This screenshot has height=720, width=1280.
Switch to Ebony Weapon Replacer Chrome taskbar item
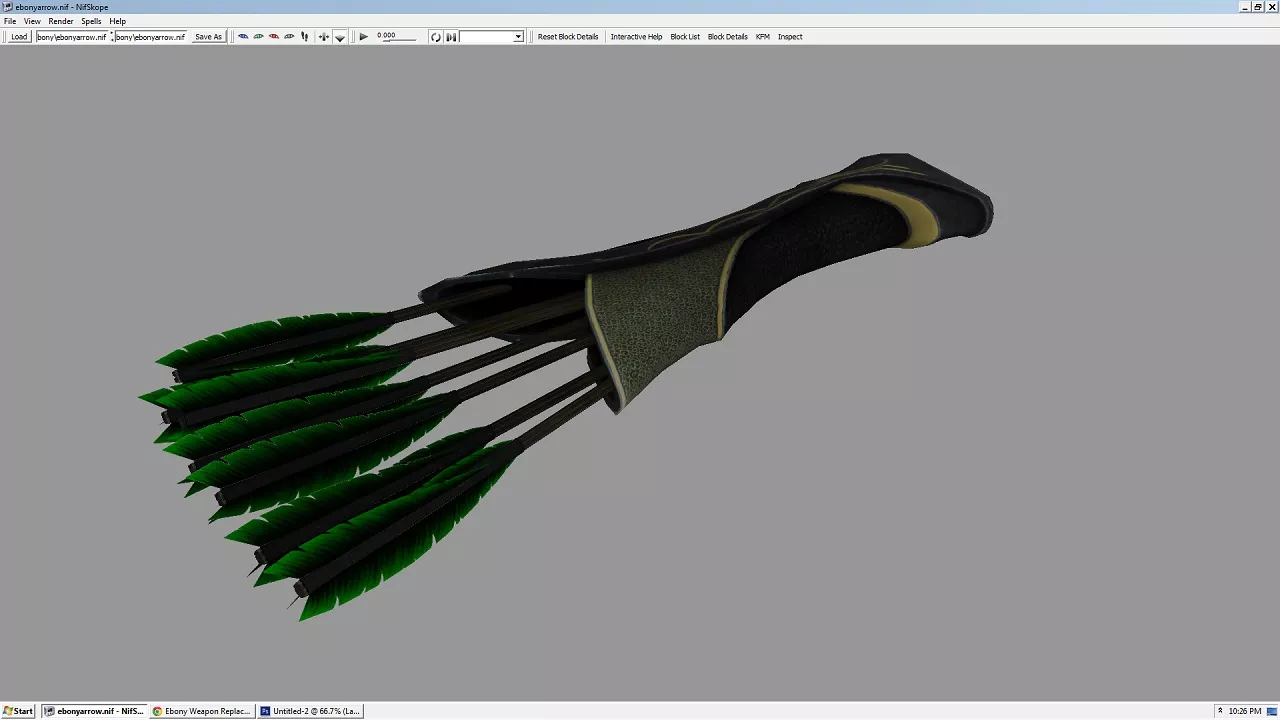click(x=201, y=711)
